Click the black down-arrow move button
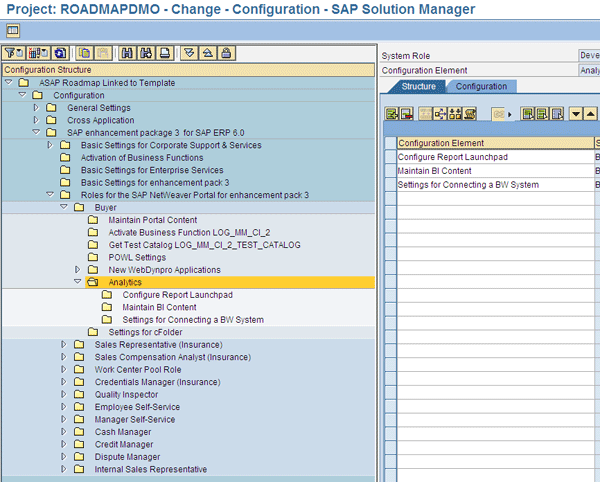 576,114
